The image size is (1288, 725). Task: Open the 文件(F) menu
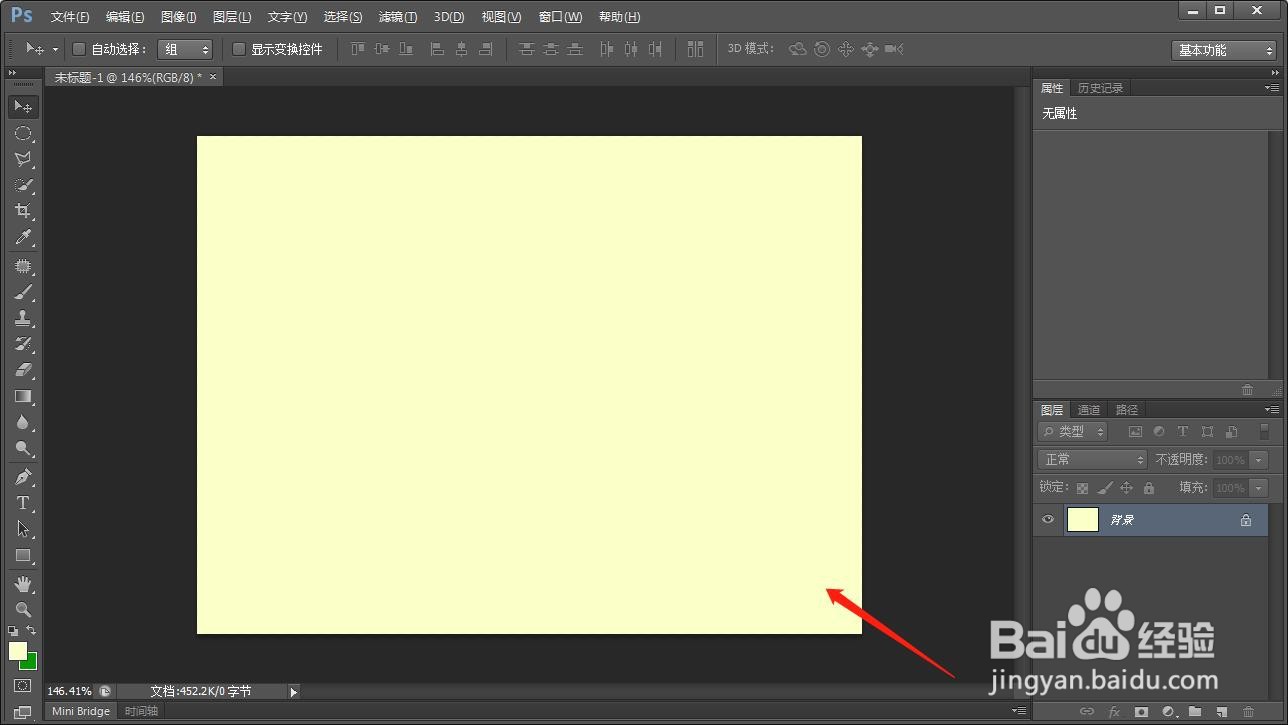click(x=70, y=17)
